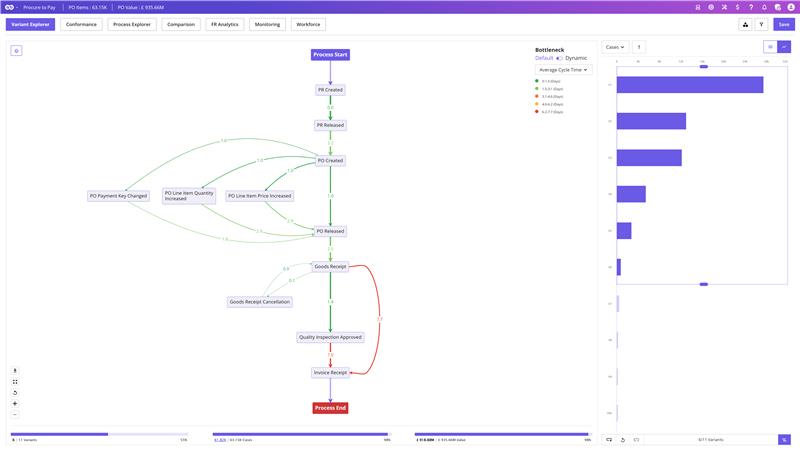This screenshot has width=800, height=450.
Task: Click the Dynamic bottleneck label
Action: pos(576,58)
